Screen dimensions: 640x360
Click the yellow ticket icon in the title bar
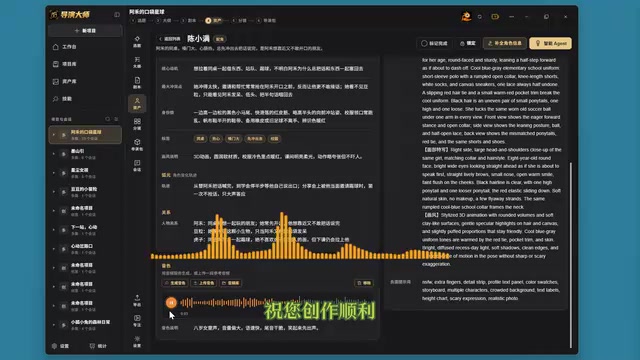click(495, 17)
